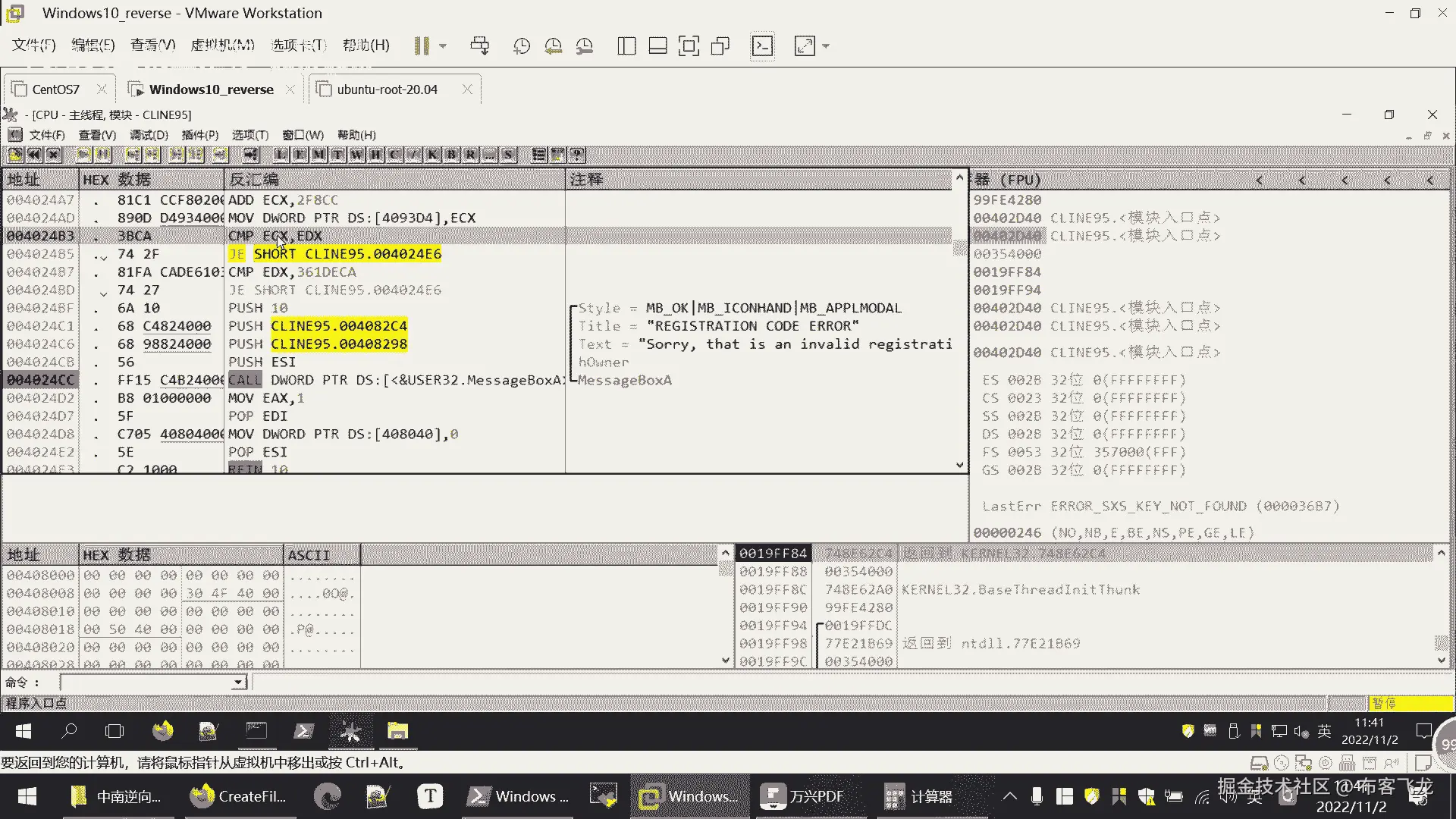
Task: Expand the VMware fullscreen view dropdown arrow
Action: tap(826, 46)
